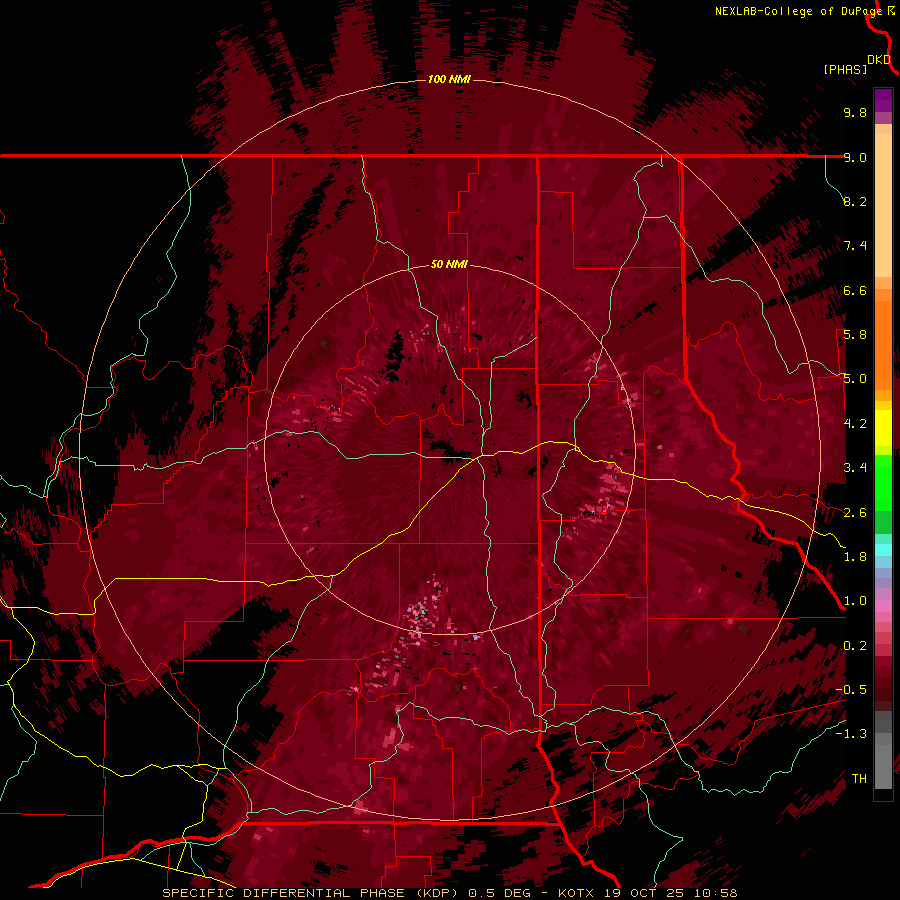Image resolution: width=900 pixels, height=900 pixels.
Task: Click the -0.5 scale value
Action: pyautogui.click(x=851, y=690)
